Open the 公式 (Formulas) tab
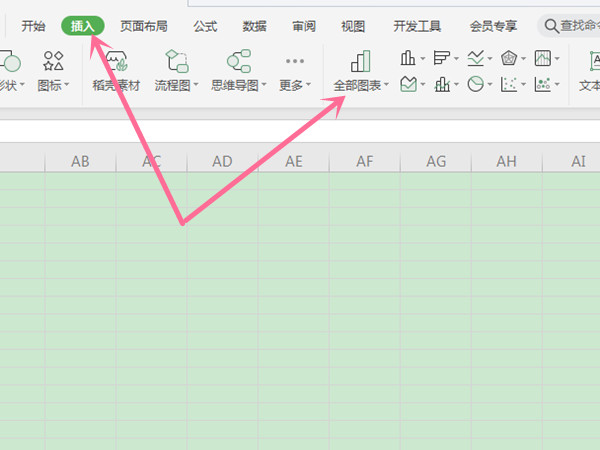Image resolution: width=600 pixels, height=450 pixels. pos(205,27)
